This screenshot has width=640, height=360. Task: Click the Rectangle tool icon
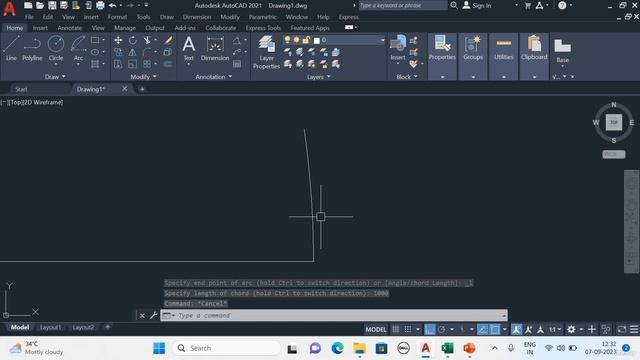(95, 40)
